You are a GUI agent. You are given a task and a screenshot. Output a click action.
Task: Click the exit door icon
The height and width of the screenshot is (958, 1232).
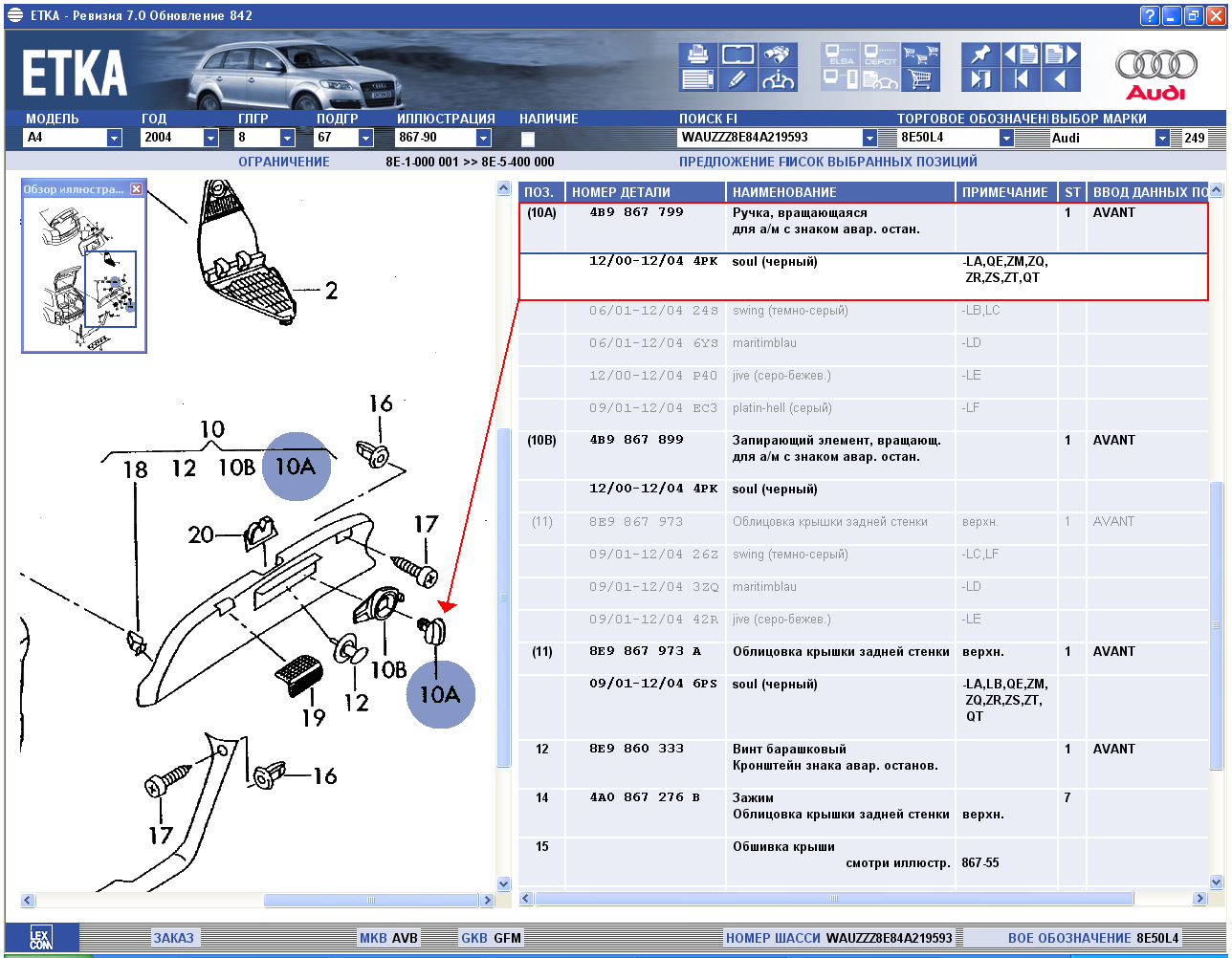click(980, 79)
